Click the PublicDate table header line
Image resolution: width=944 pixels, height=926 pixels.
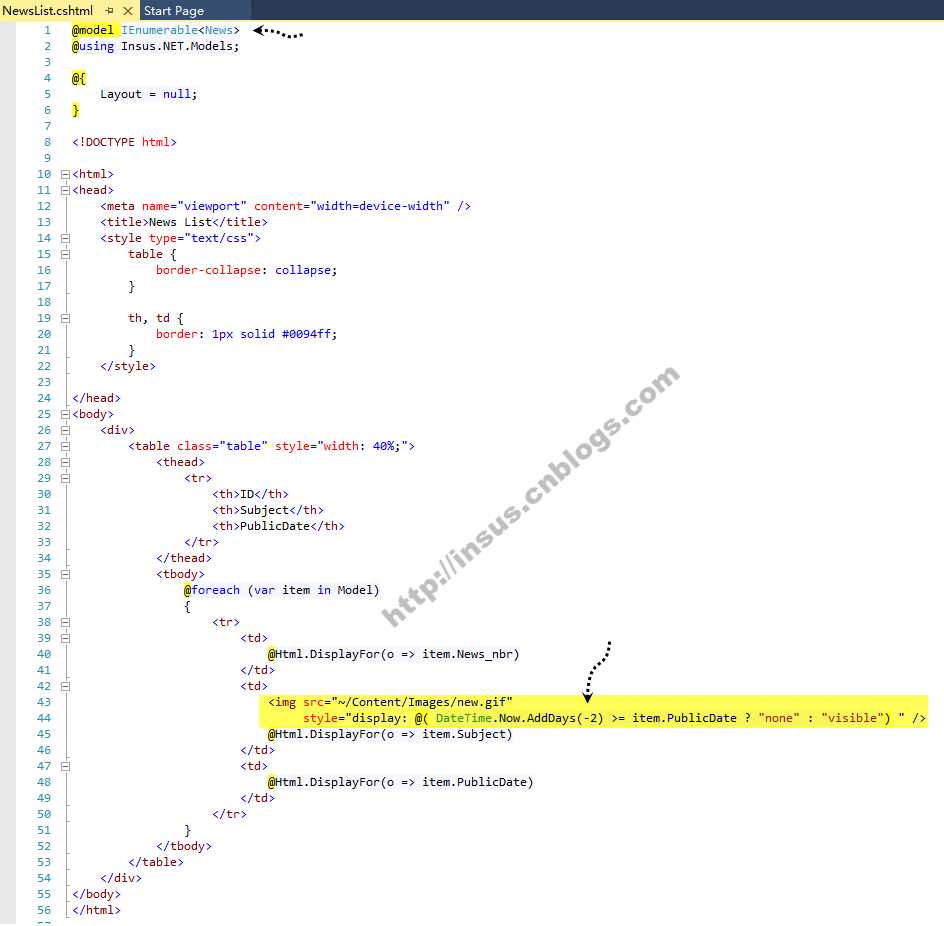(278, 526)
